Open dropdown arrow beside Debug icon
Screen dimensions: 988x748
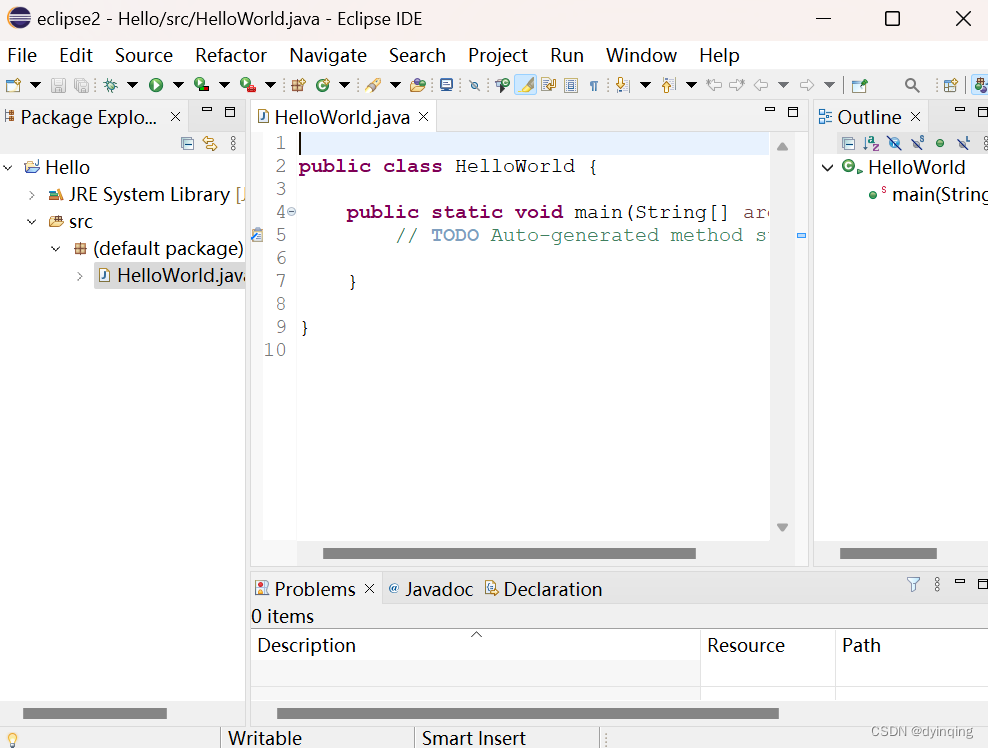[x=132, y=85]
